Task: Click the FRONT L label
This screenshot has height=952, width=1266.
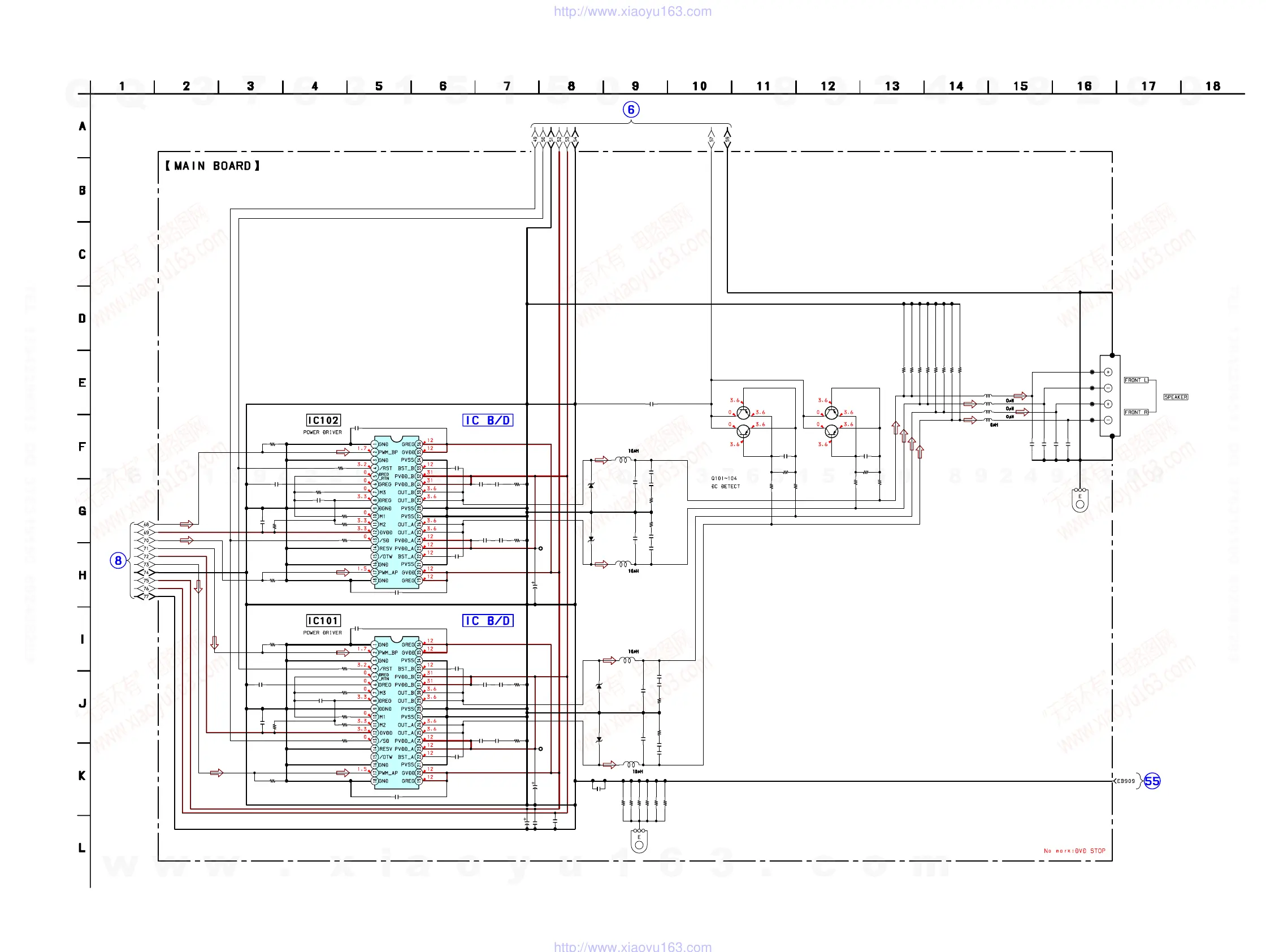Action: coord(1136,380)
